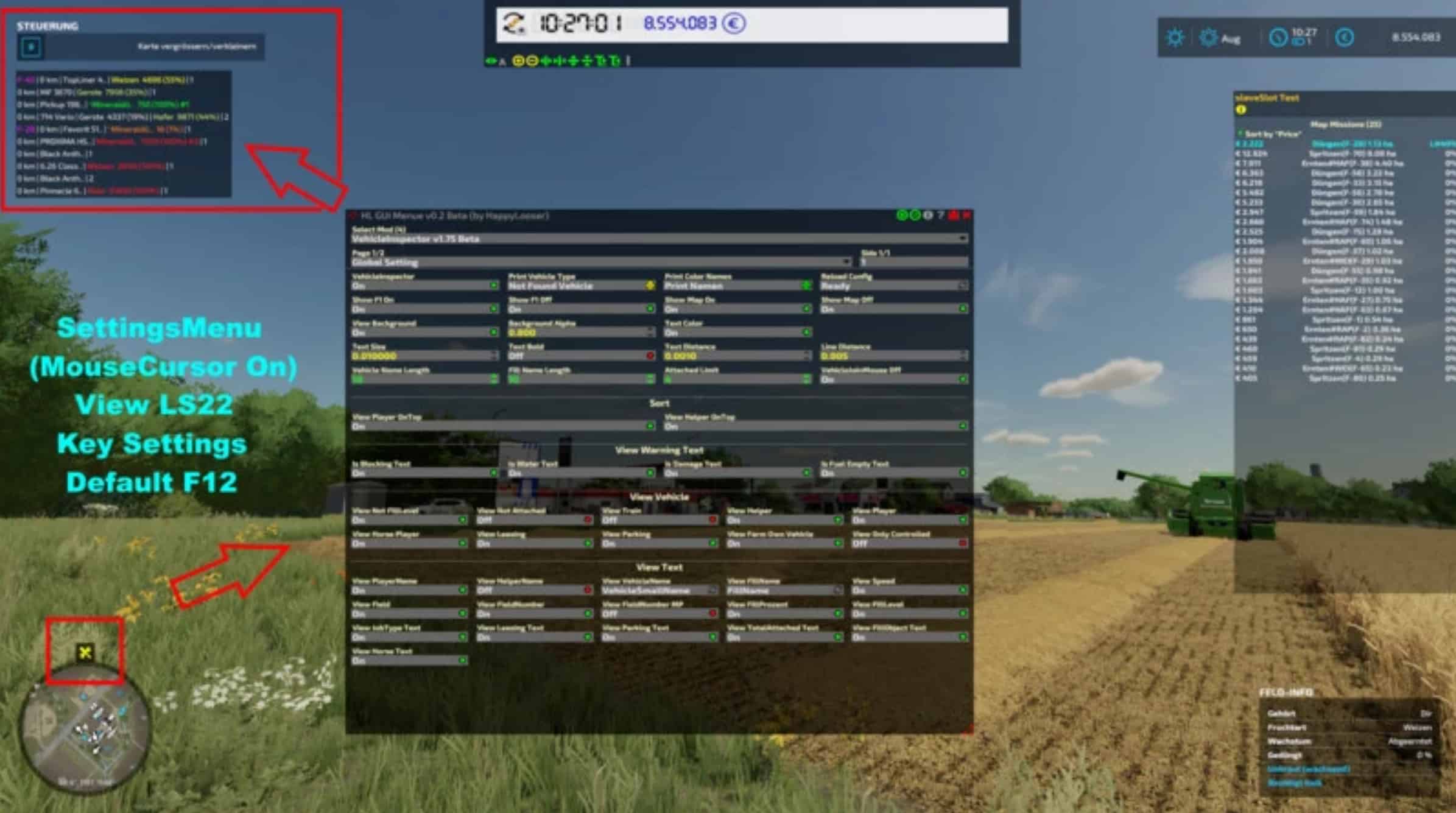
Task: Click the map zoom key icon in Steuerung panel
Action: tap(31, 47)
